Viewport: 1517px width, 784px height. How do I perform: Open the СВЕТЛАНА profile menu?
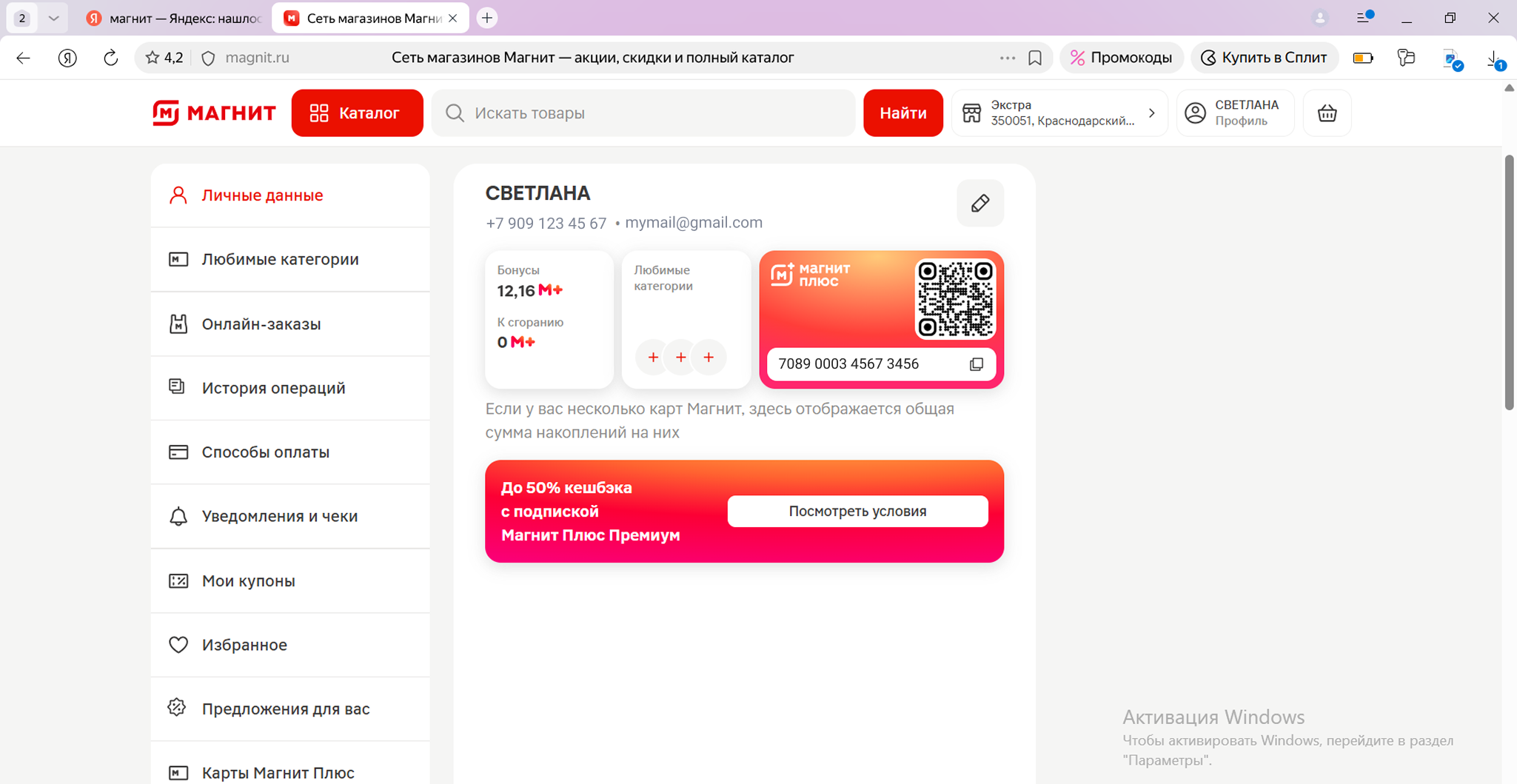1234,113
